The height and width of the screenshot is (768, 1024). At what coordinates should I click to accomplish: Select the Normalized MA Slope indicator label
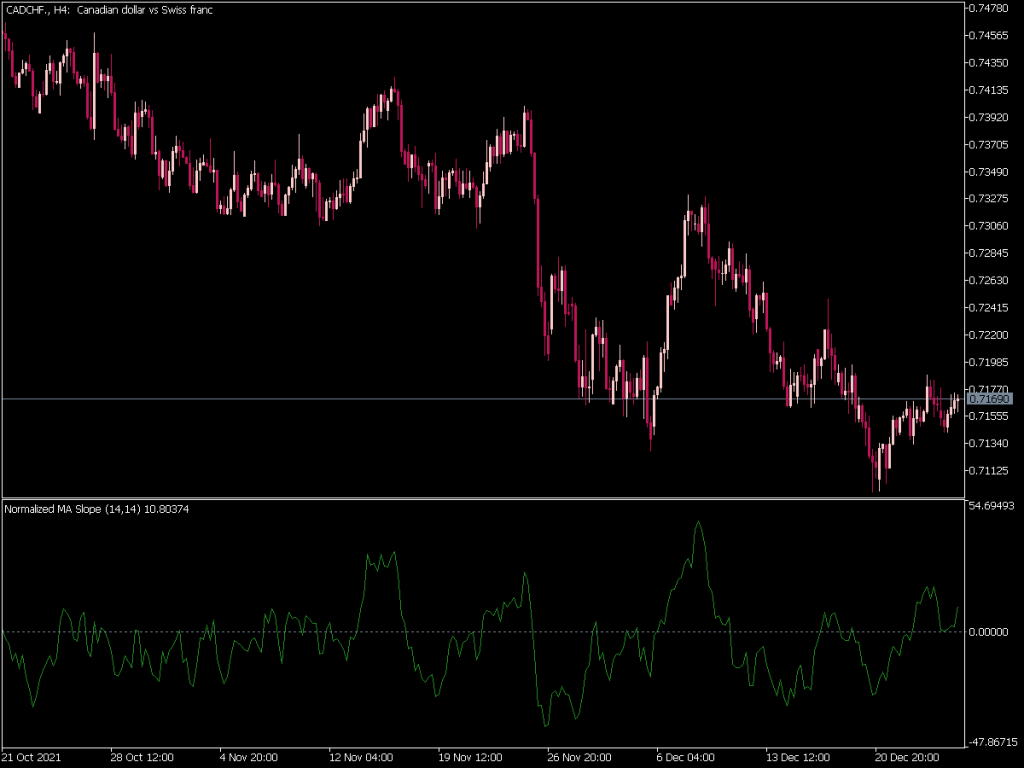[95, 507]
